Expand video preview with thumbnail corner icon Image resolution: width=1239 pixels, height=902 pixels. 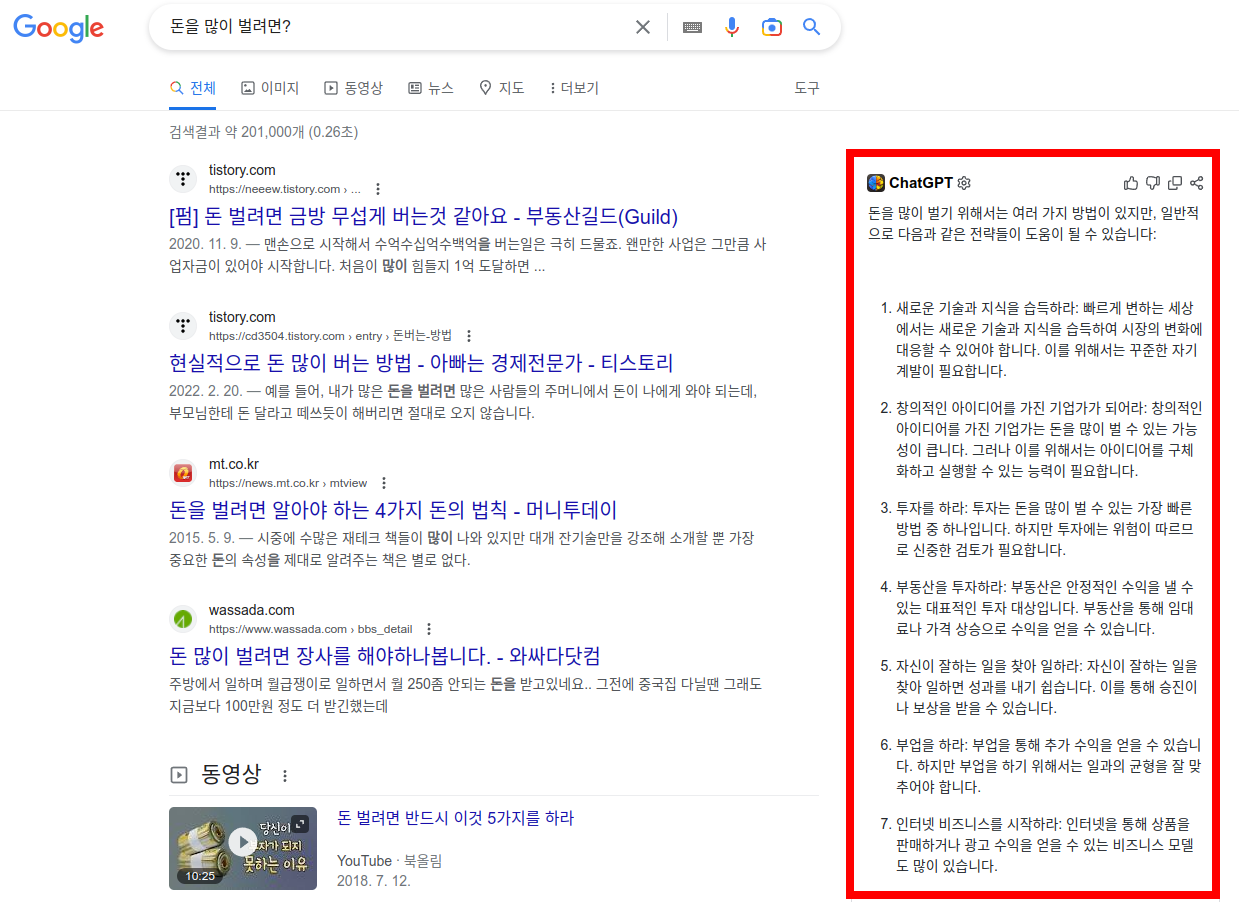(x=299, y=824)
